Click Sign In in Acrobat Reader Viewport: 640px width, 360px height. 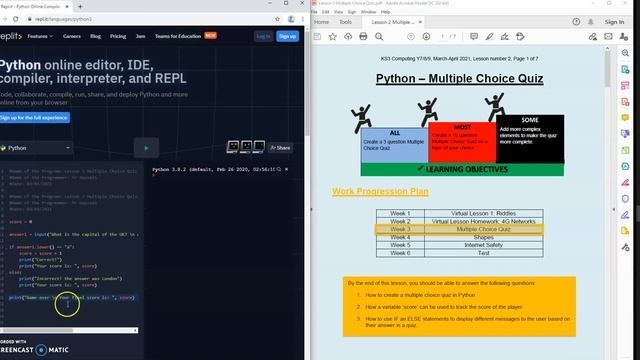(x=614, y=22)
